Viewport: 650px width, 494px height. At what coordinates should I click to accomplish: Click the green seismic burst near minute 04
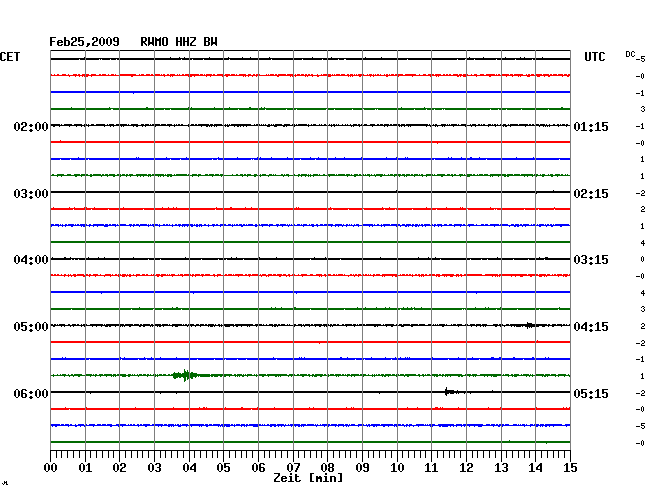point(186,375)
